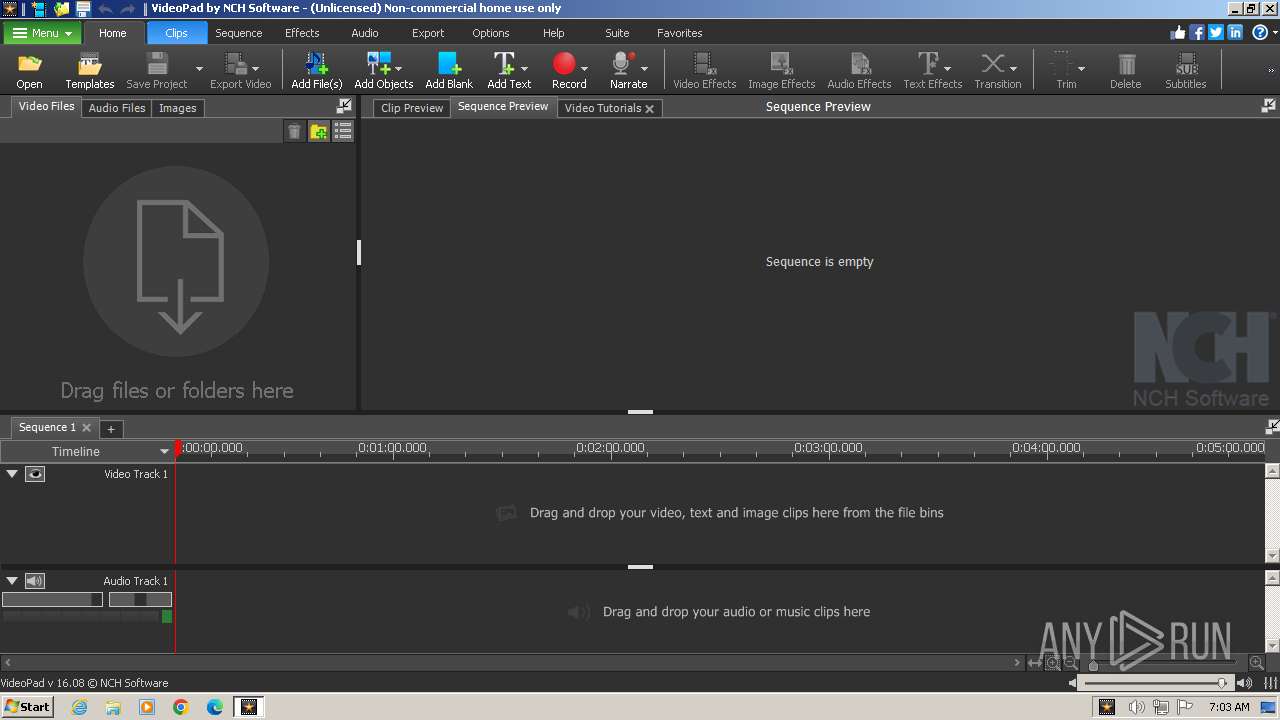Expand the Transition dropdown arrow
Viewport: 1280px width, 720px height.
coord(1013,69)
